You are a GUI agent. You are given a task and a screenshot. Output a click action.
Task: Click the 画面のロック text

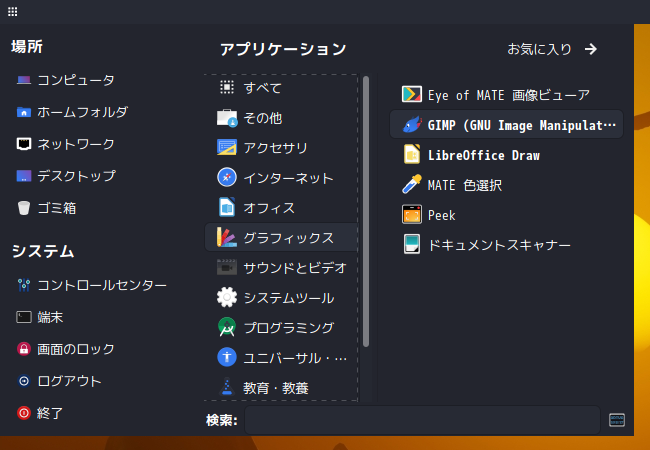[76, 349]
